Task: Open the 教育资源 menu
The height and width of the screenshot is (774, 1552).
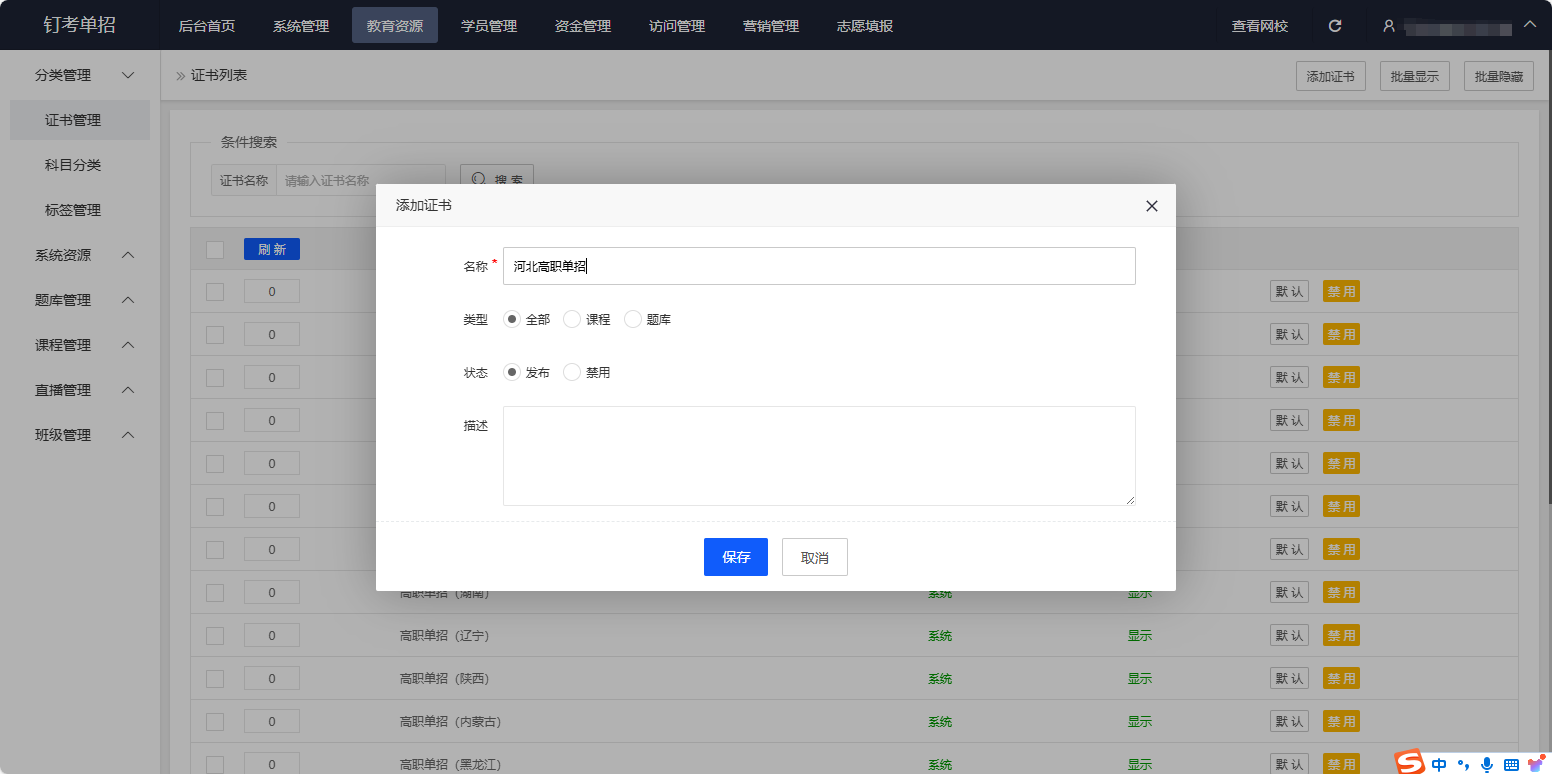Action: pos(395,26)
